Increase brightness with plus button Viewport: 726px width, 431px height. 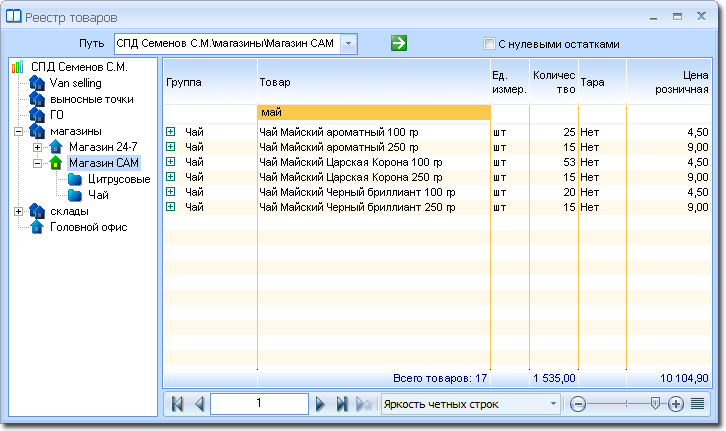pos(676,404)
